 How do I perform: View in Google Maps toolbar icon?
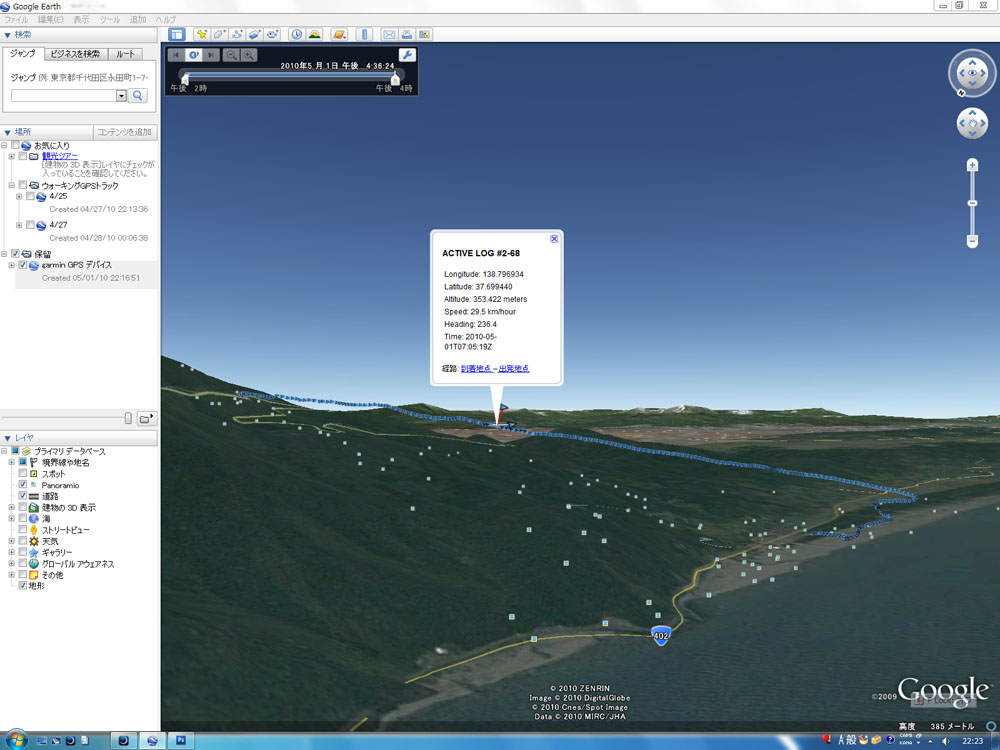coord(424,34)
